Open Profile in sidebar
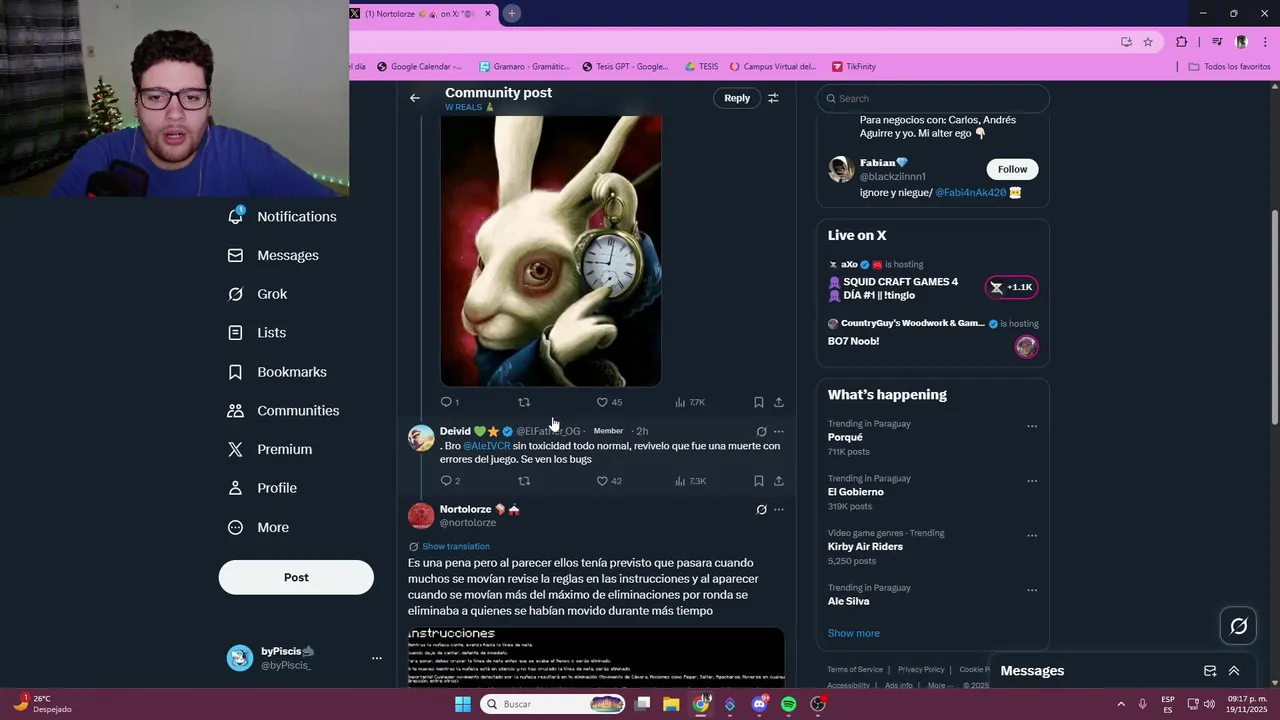1280x720 pixels. 262,488
